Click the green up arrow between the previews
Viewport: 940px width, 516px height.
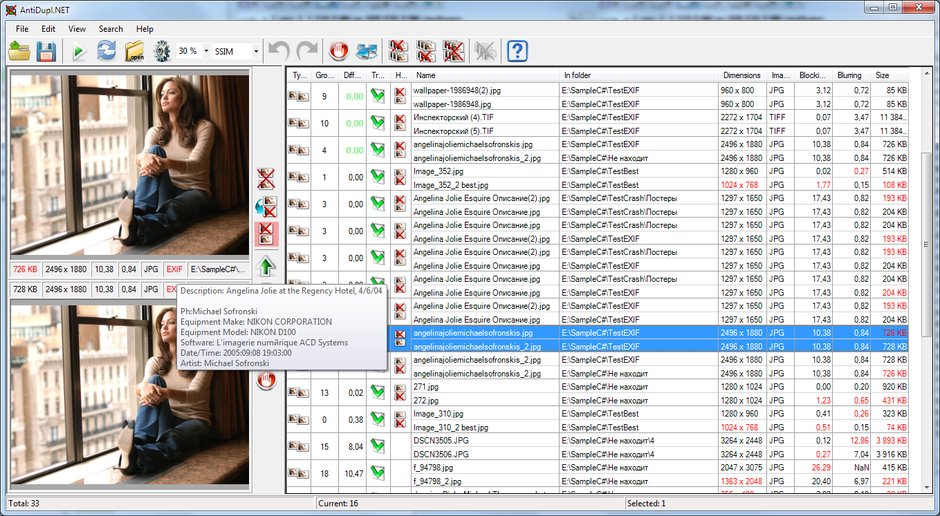pos(266,266)
